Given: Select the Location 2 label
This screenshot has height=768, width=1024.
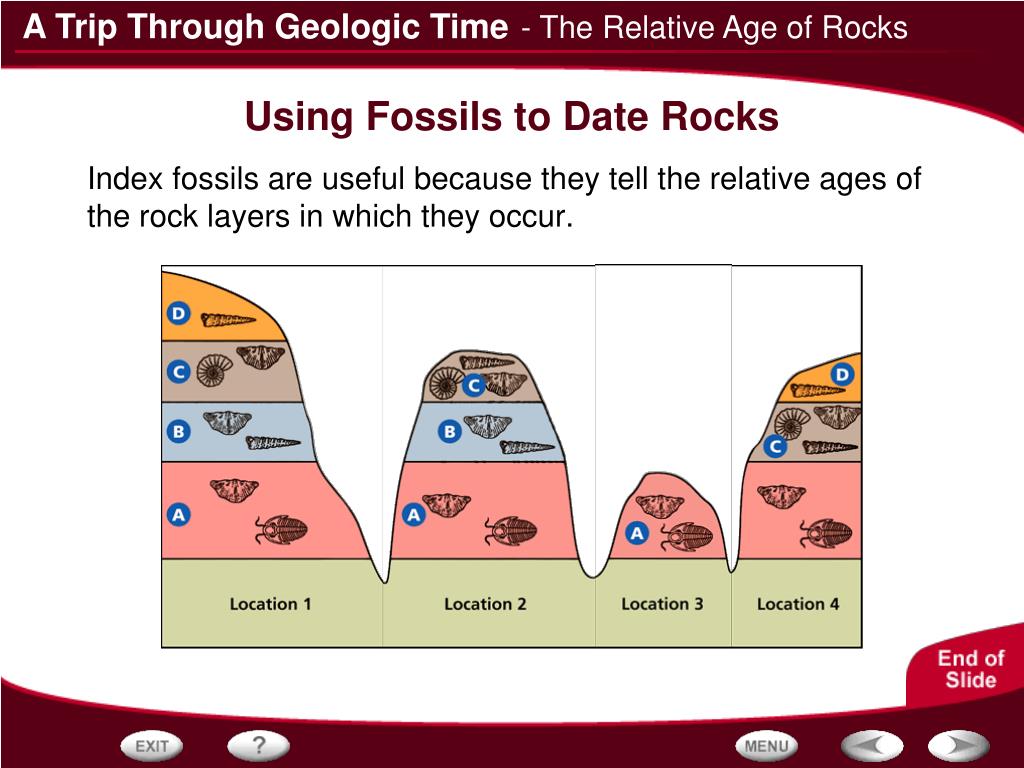Looking at the screenshot, I should pyautogui.click(x=484, y=603).
